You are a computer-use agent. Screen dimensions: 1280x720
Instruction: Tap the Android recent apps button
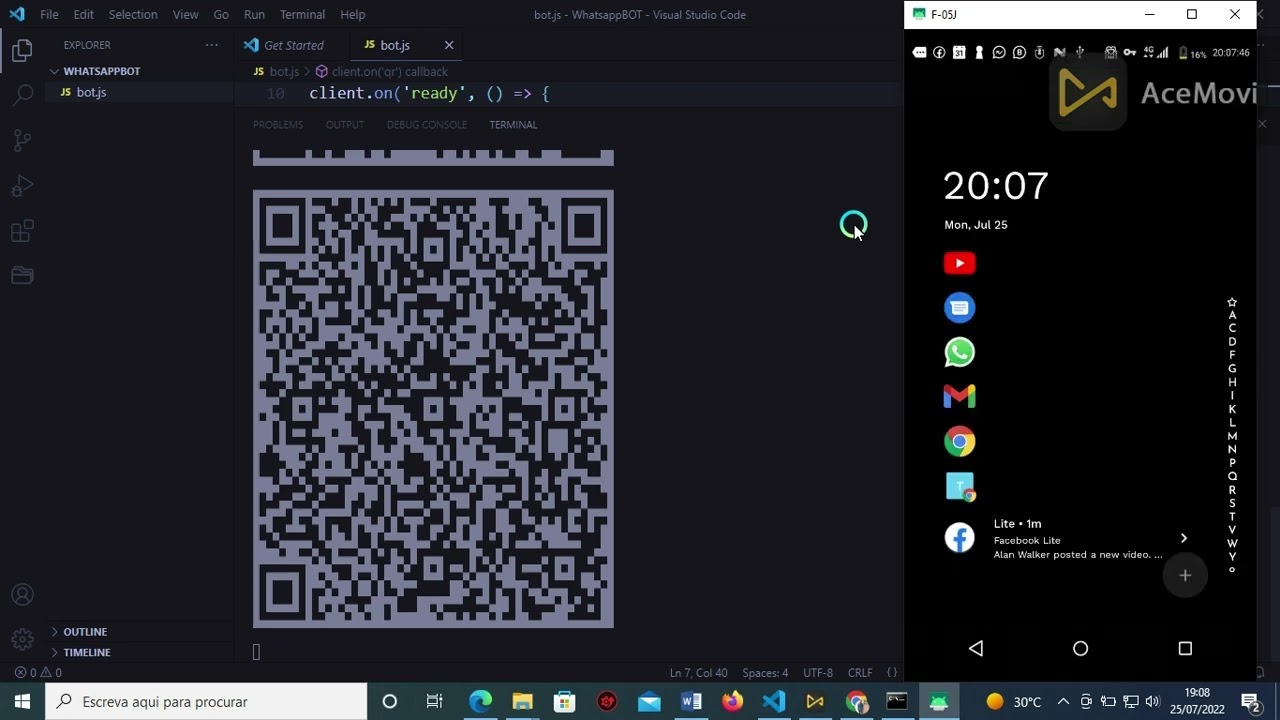pyautogui.click(x=1185, y=648)
